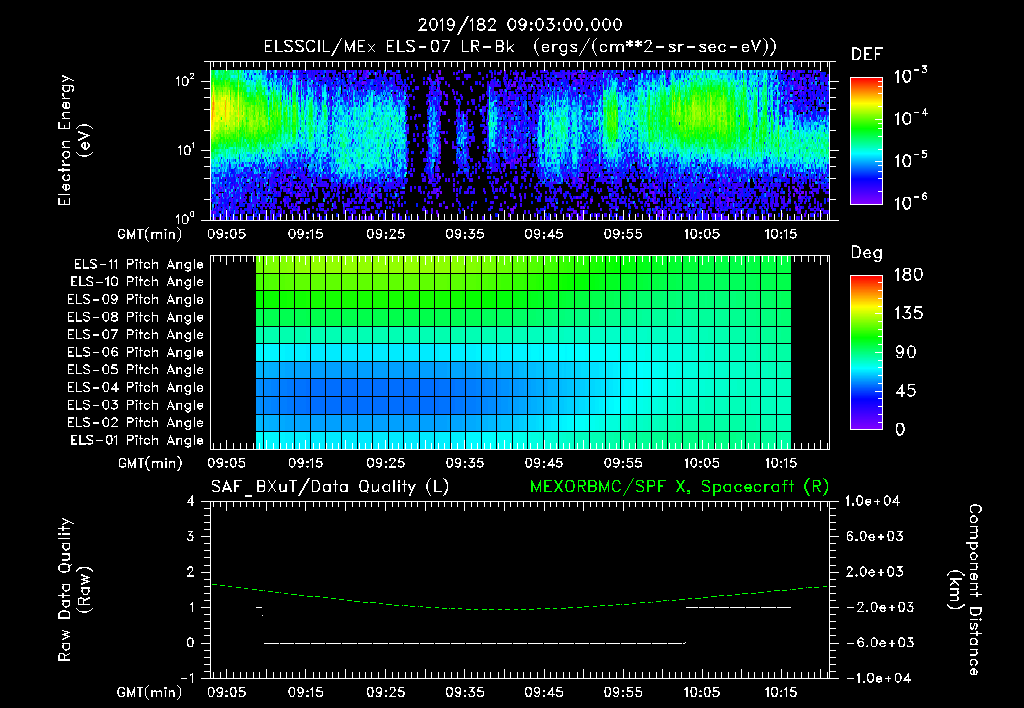The image size is (1024, 708).
Task: Click the right axis value 2.0e+03
Action: coord(874,572)
